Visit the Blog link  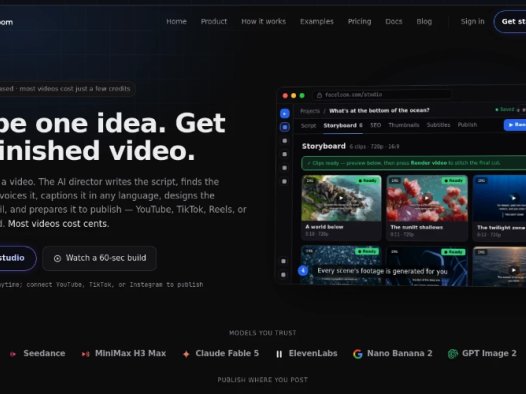(x=424, y=21)
